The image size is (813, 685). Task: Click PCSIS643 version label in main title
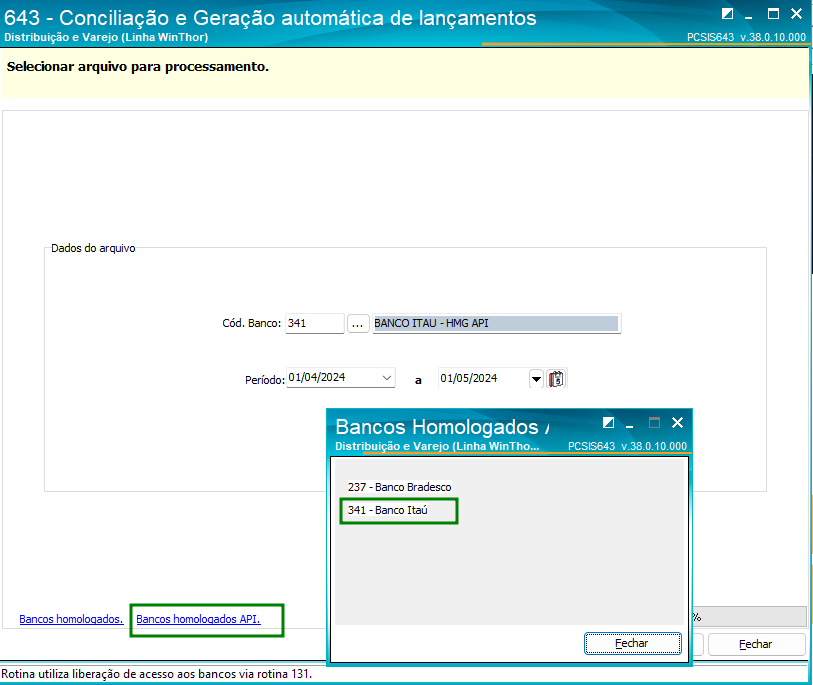click(x=746, y=37)
